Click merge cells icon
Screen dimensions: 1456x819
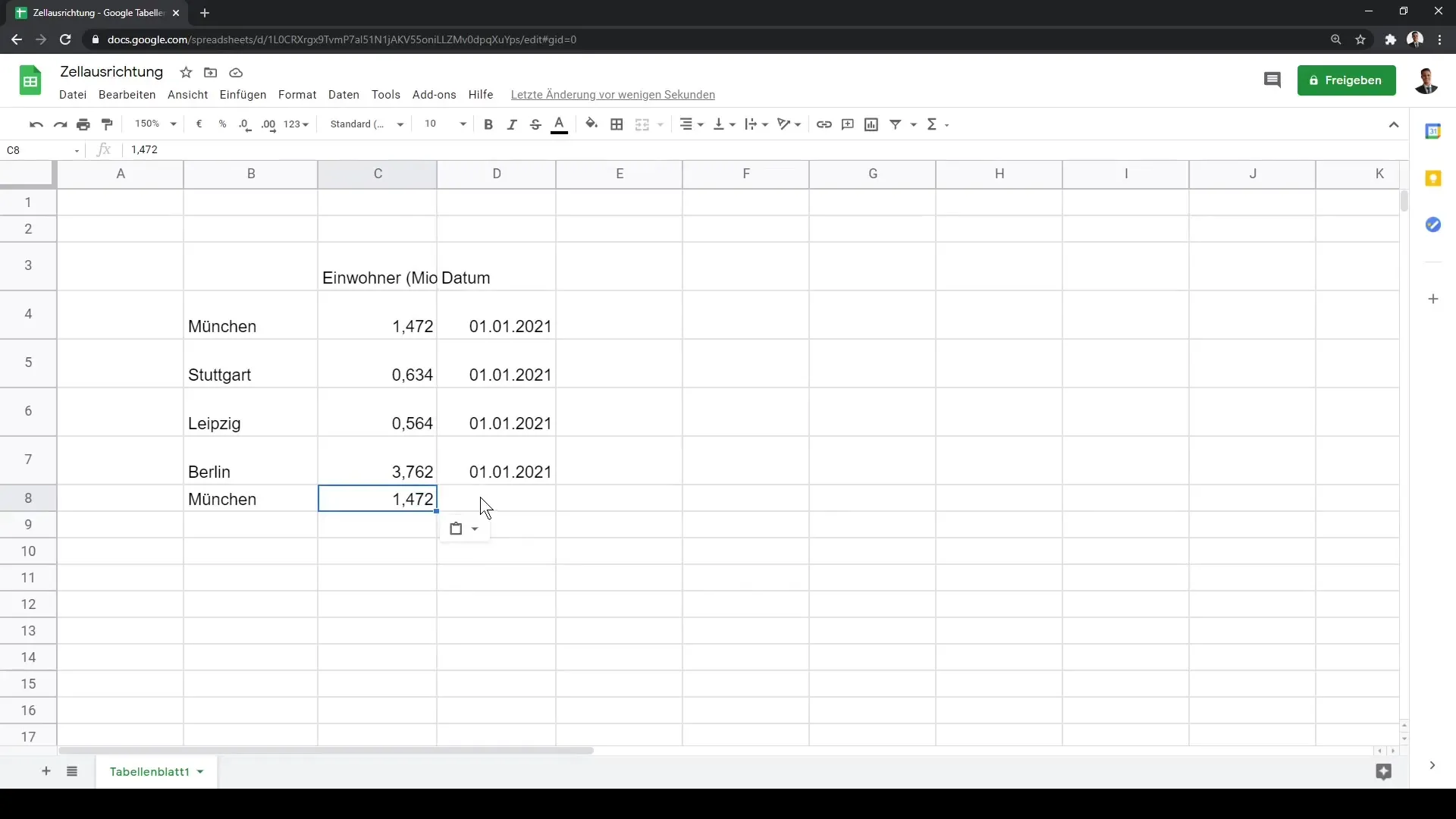pyautogui.click(x=642, y=124)
